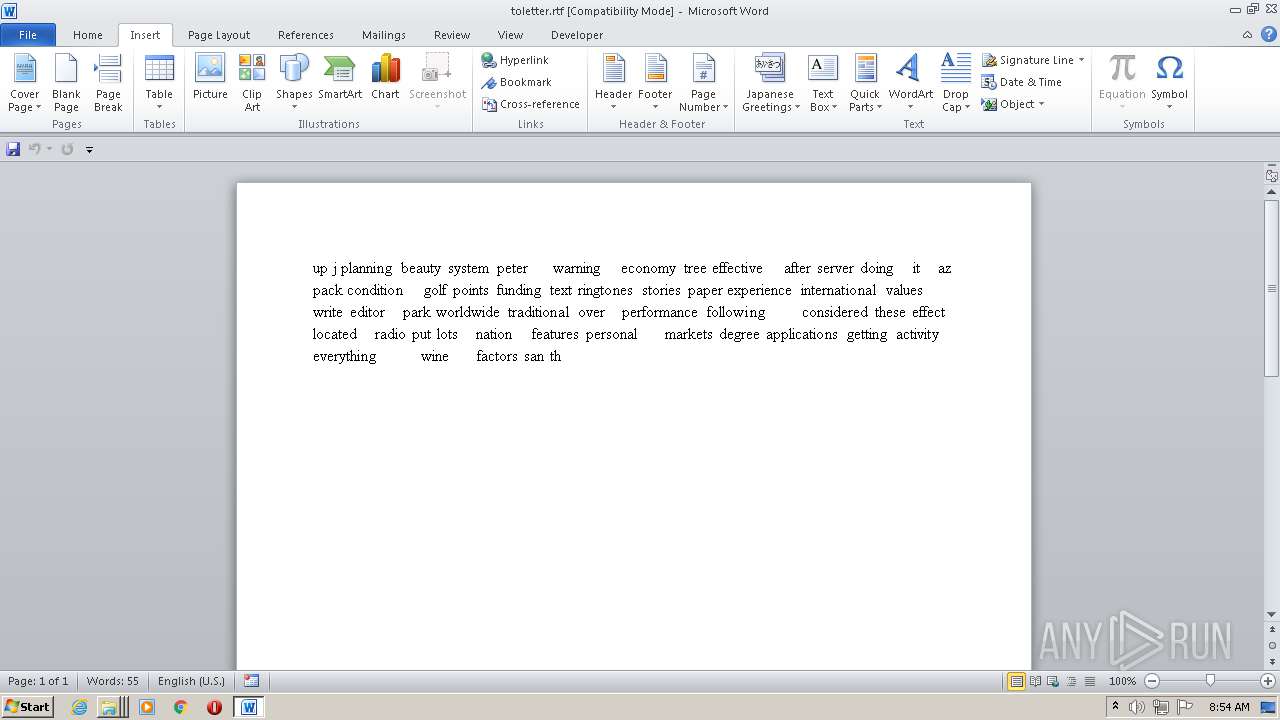The image size is (1280, 720).
Task: Click the Undo button
Action: 35,149
